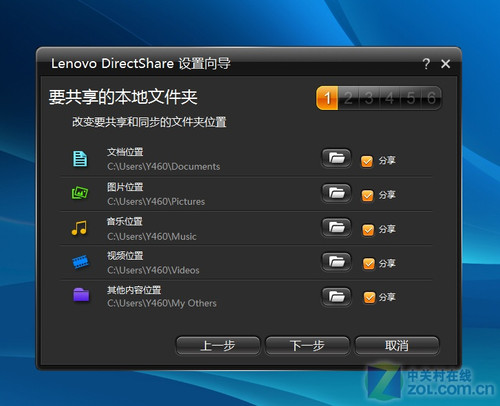Continue with 下一步 button

tap(307, 346)
